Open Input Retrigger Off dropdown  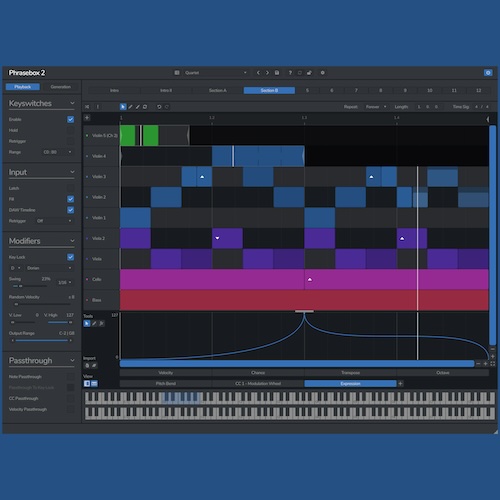[54, 221]
